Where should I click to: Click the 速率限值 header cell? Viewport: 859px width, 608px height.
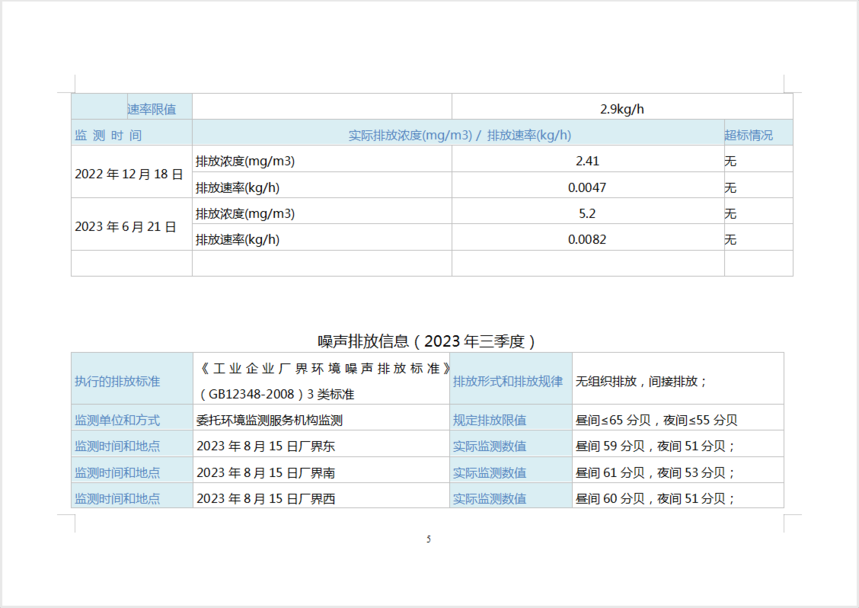click(151, 109)
